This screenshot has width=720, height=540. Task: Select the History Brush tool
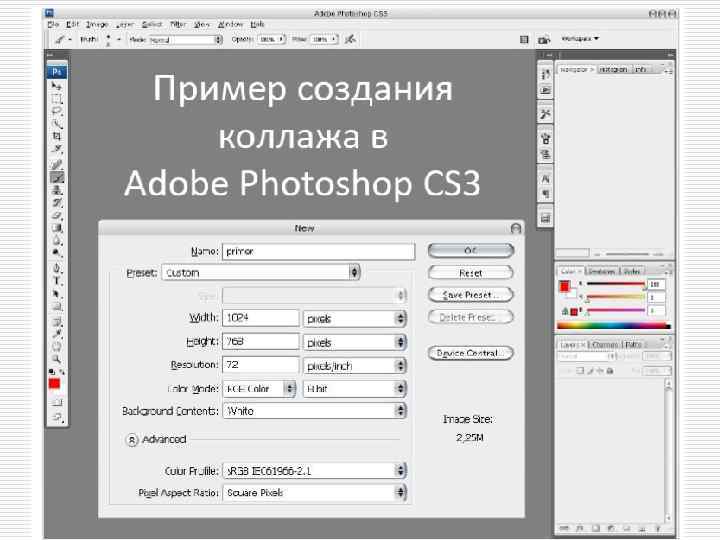tap(56, 202)
